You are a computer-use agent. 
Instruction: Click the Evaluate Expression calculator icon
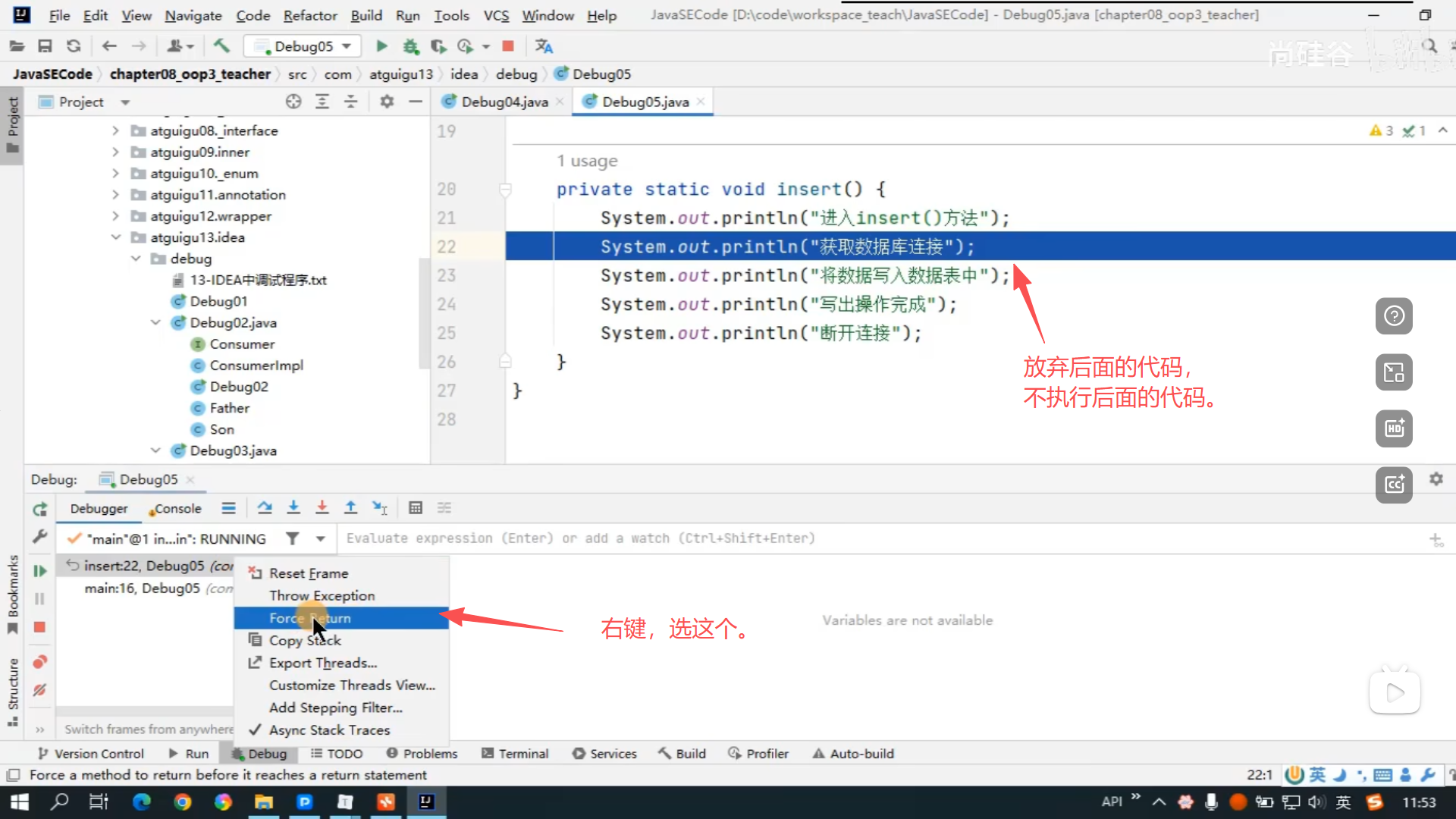click(416, 507)
